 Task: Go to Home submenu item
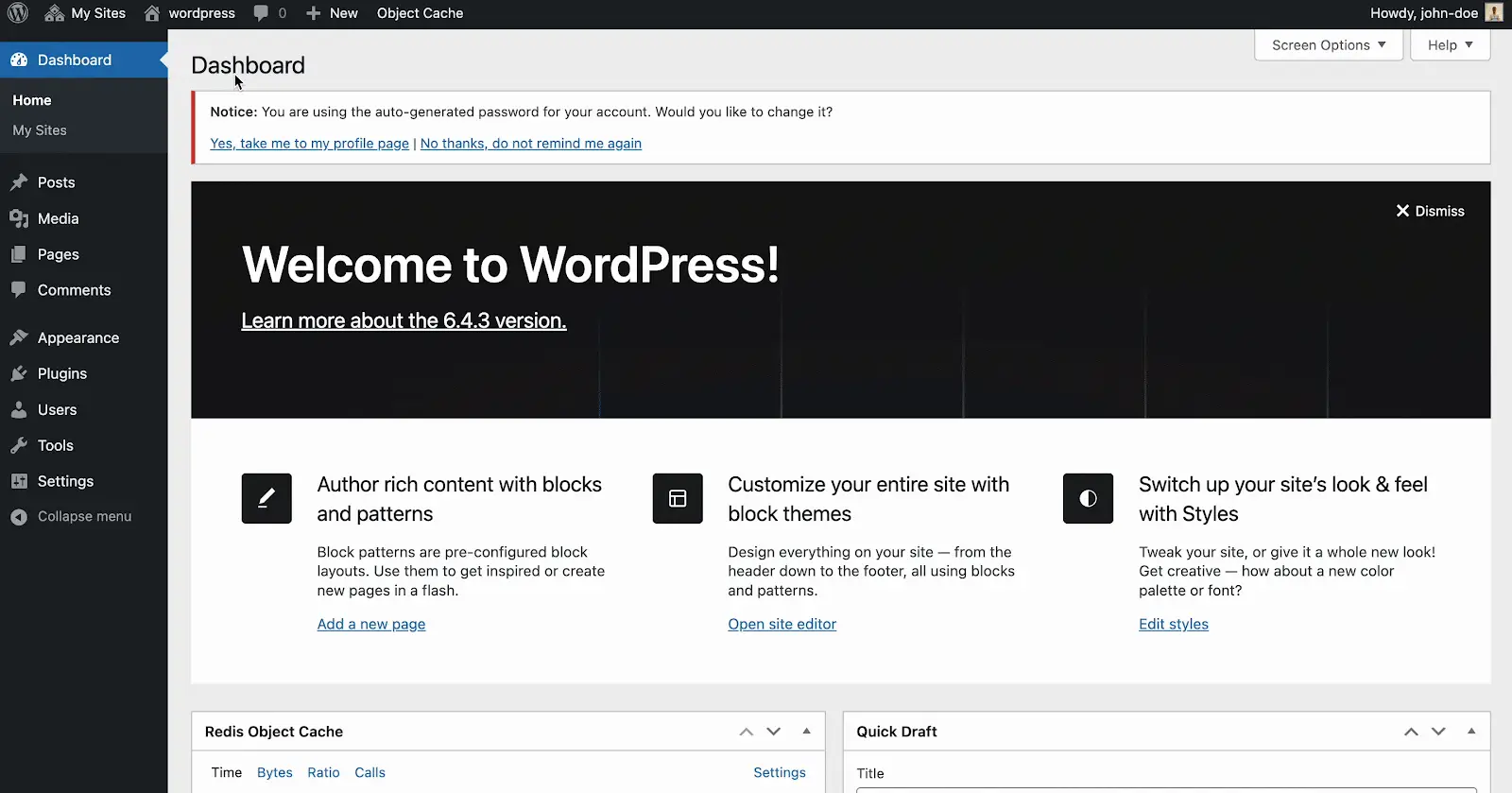click(x=32, y=100)
